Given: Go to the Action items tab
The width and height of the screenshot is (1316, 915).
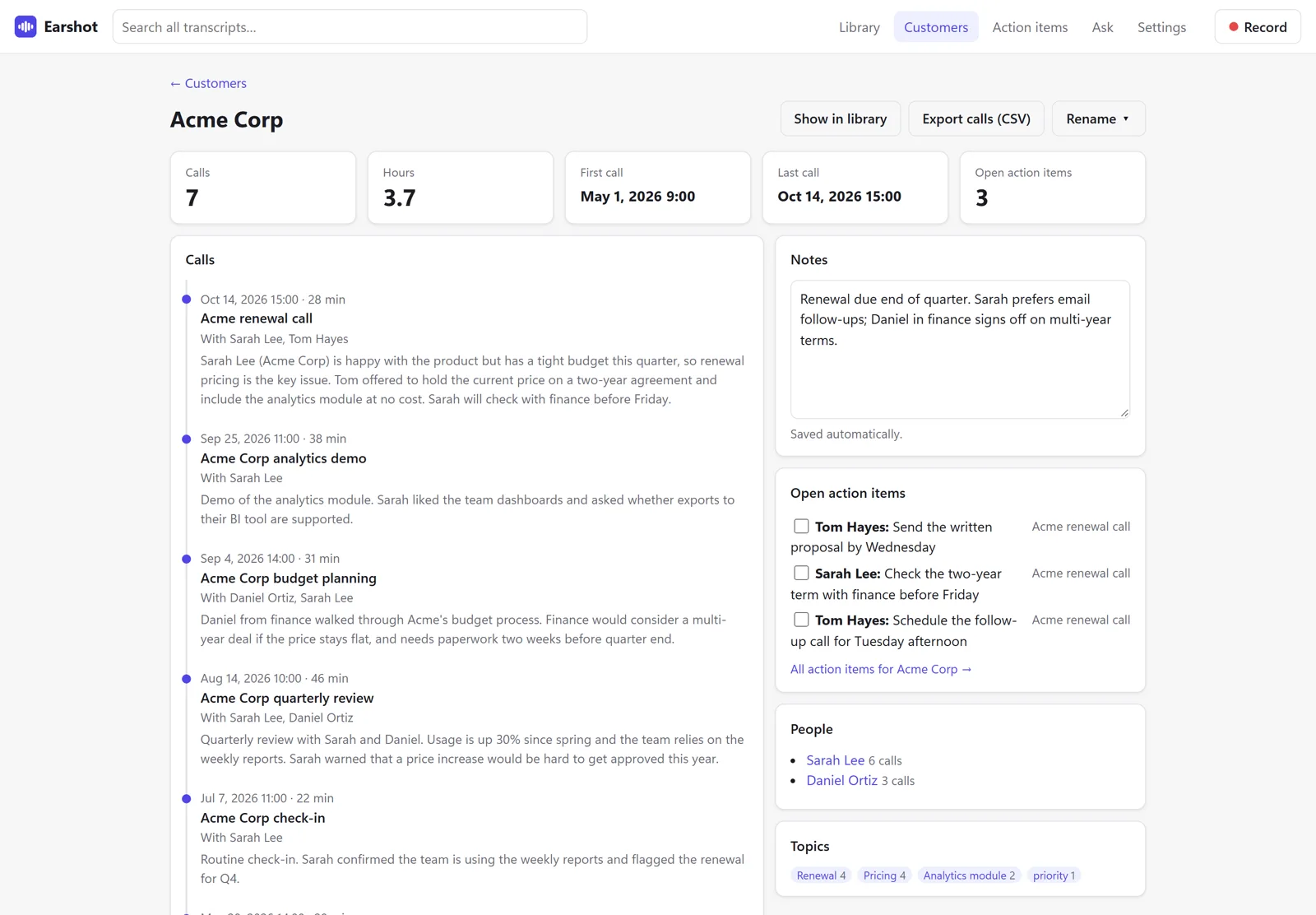Looking at the screenshot, I should coord(1030,27).
